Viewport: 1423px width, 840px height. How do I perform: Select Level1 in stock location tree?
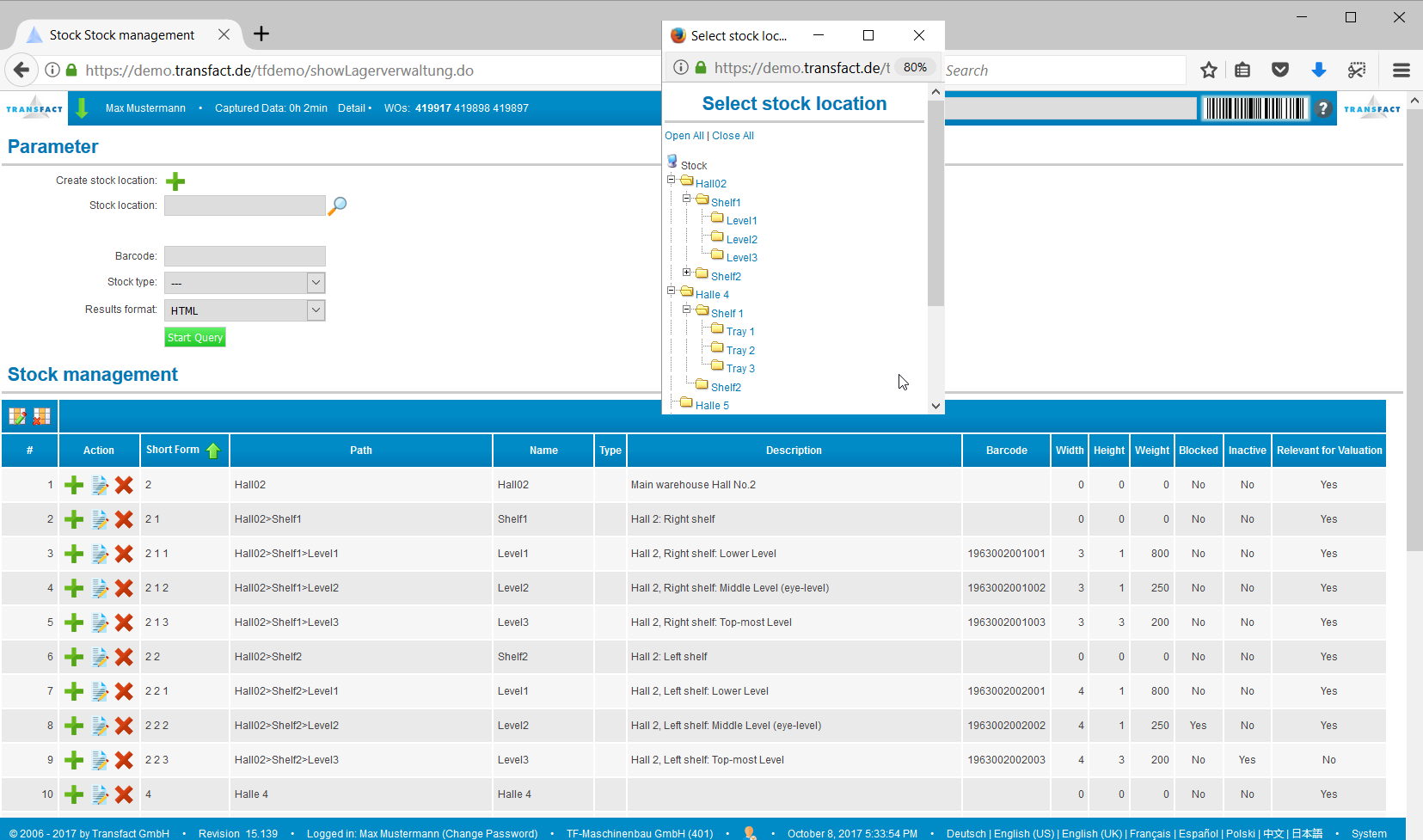[741, 221]
